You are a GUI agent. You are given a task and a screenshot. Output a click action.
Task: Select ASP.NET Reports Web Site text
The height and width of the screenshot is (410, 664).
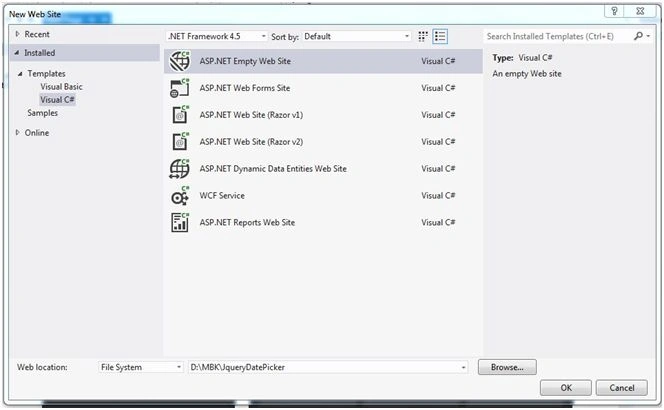[x=247, y=222]
